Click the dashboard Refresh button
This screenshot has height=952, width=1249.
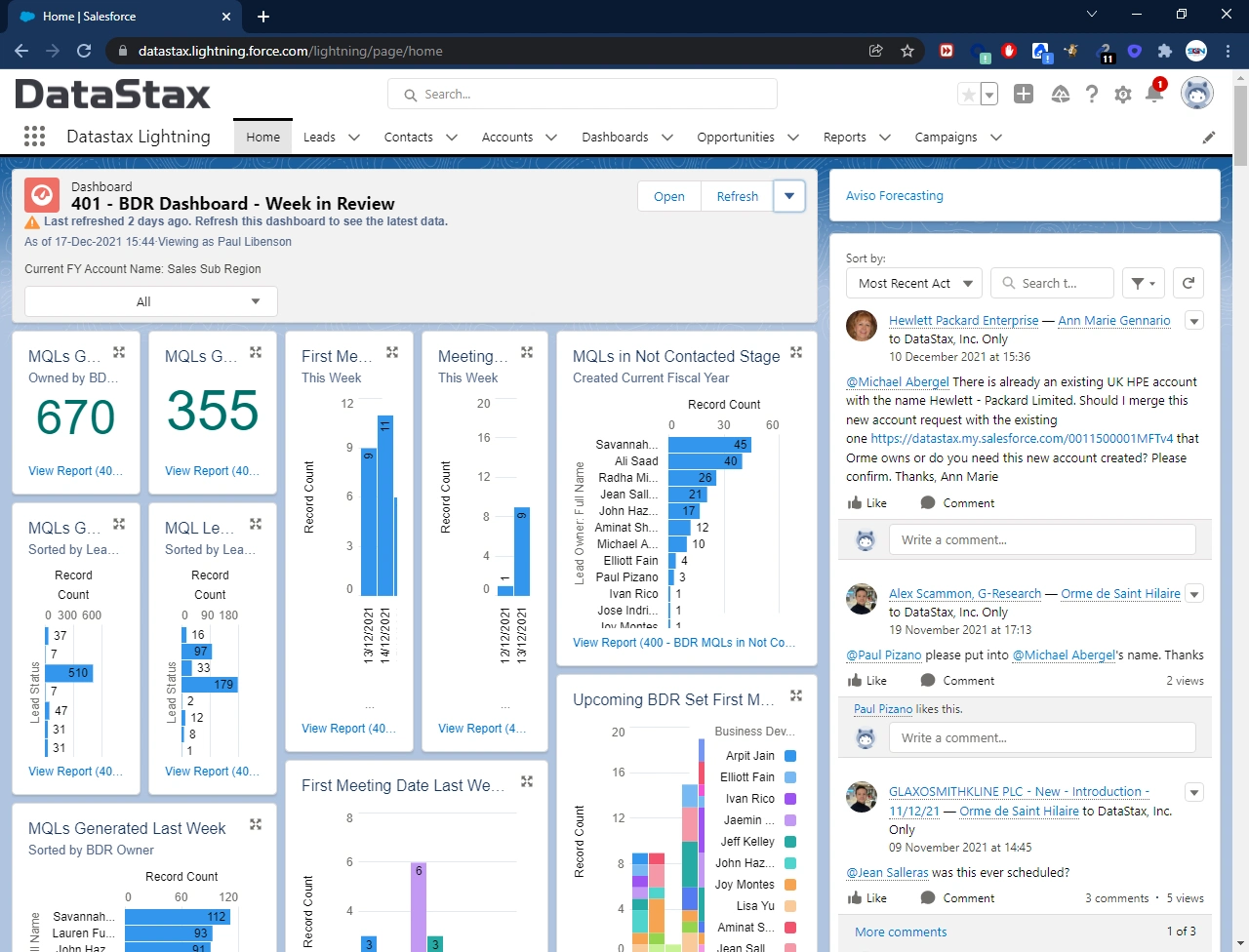(738, 196)
